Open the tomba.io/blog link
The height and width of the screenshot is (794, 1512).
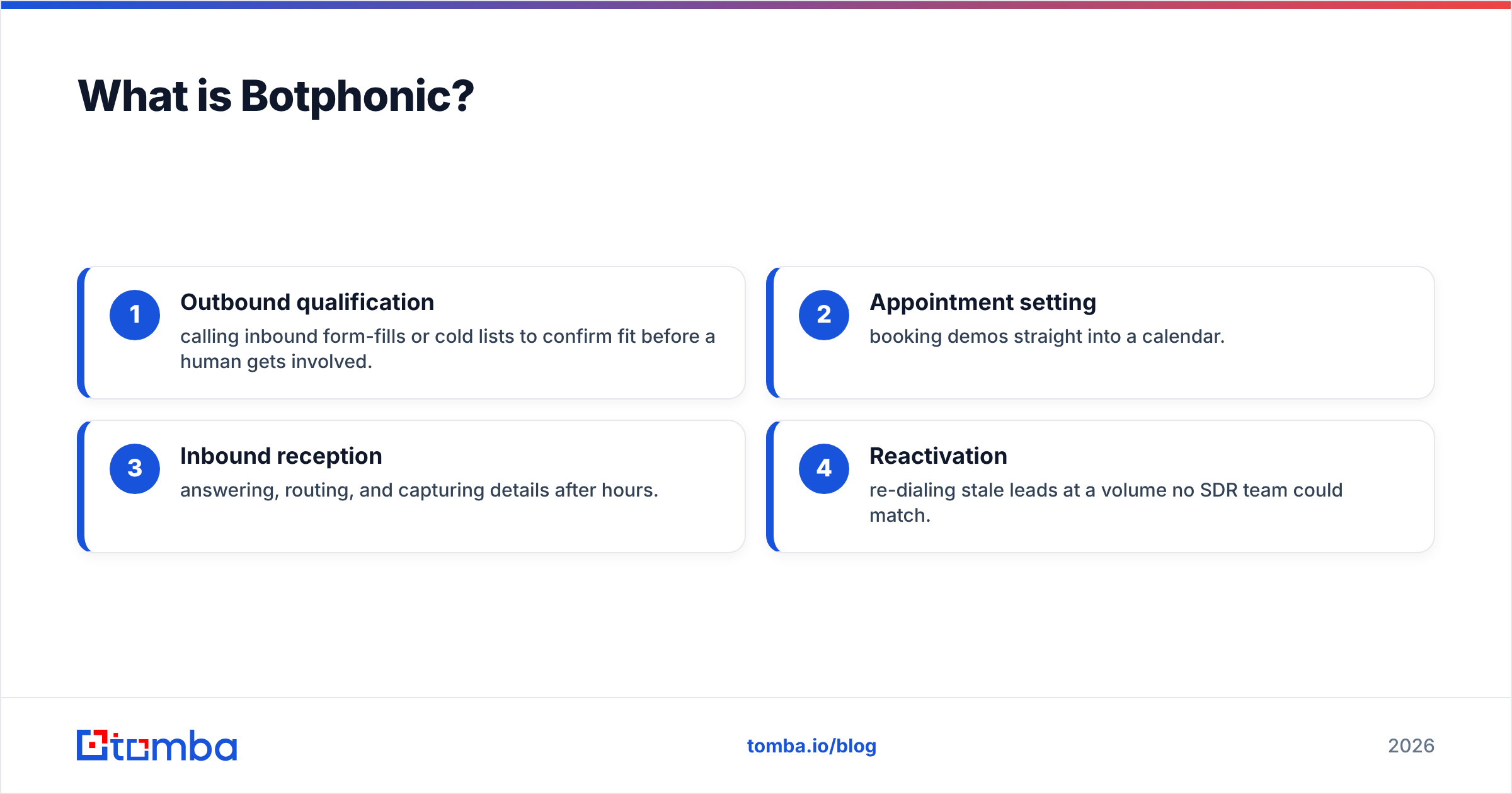[x=811, y=746]
